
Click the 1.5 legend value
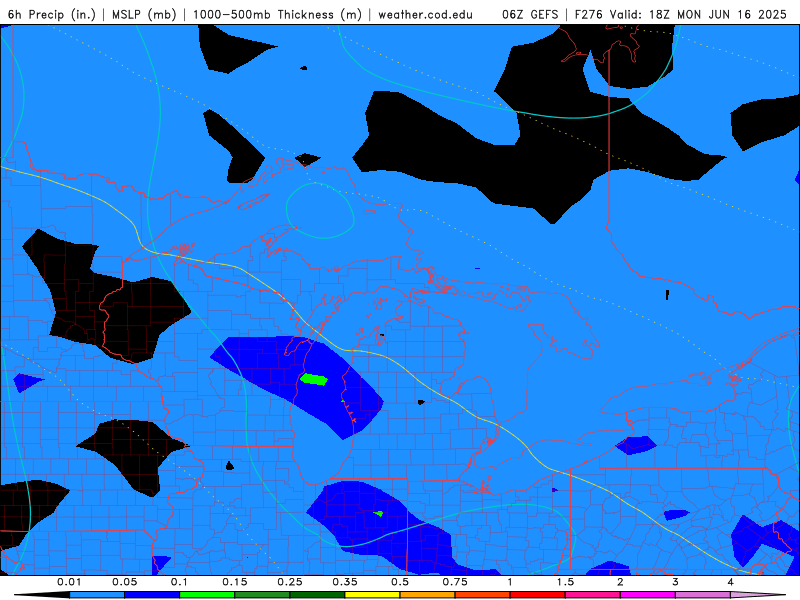click(x=565, y=582)
